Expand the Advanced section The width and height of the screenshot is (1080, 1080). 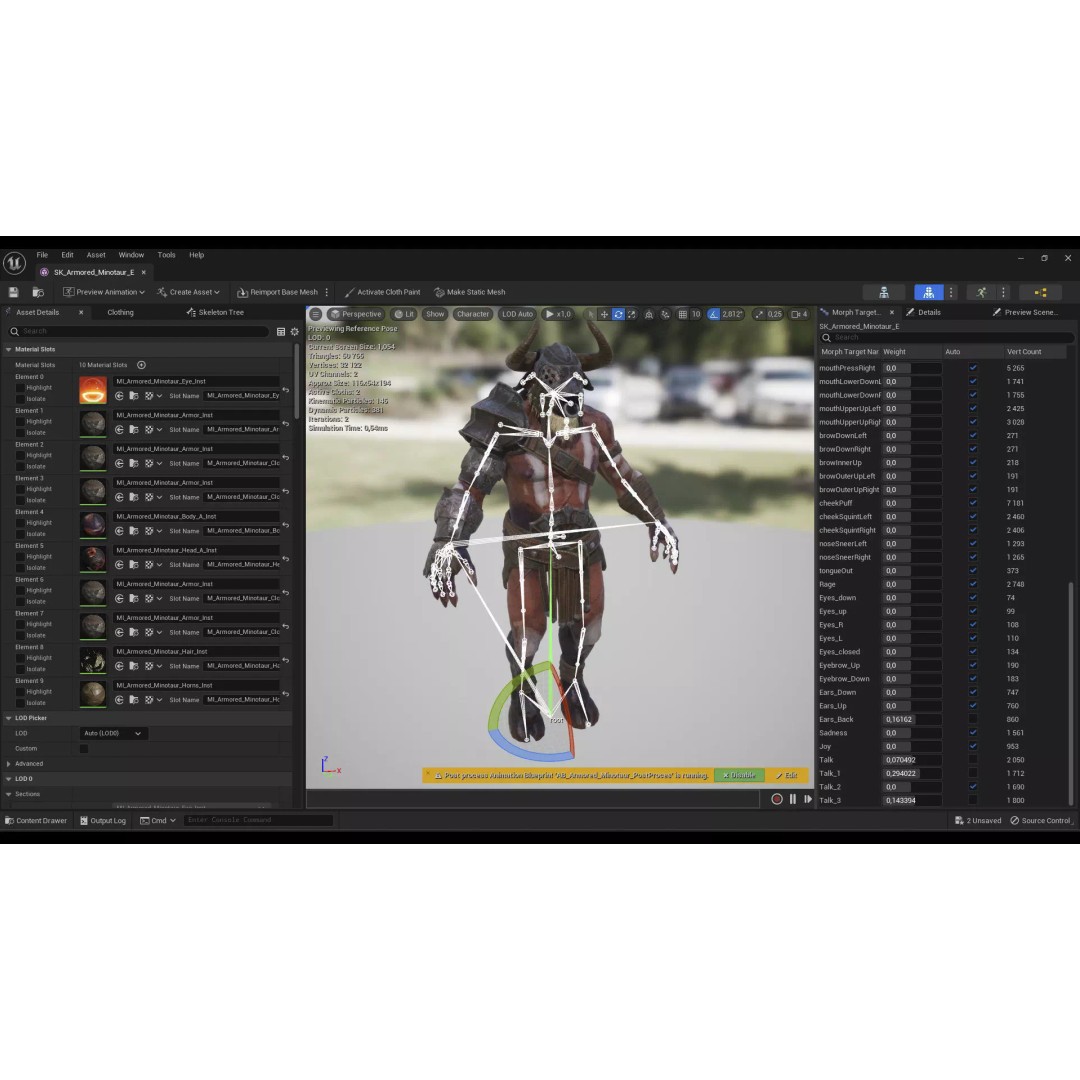tap(9, 764)
